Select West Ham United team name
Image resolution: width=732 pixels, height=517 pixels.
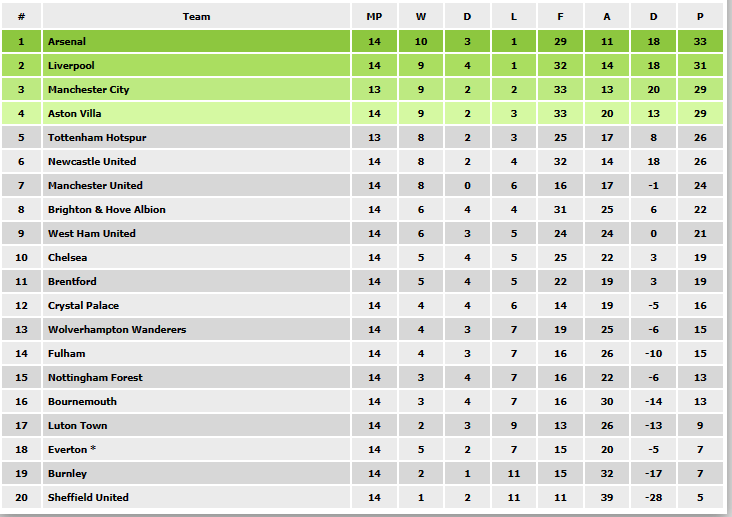click(92, 233)
